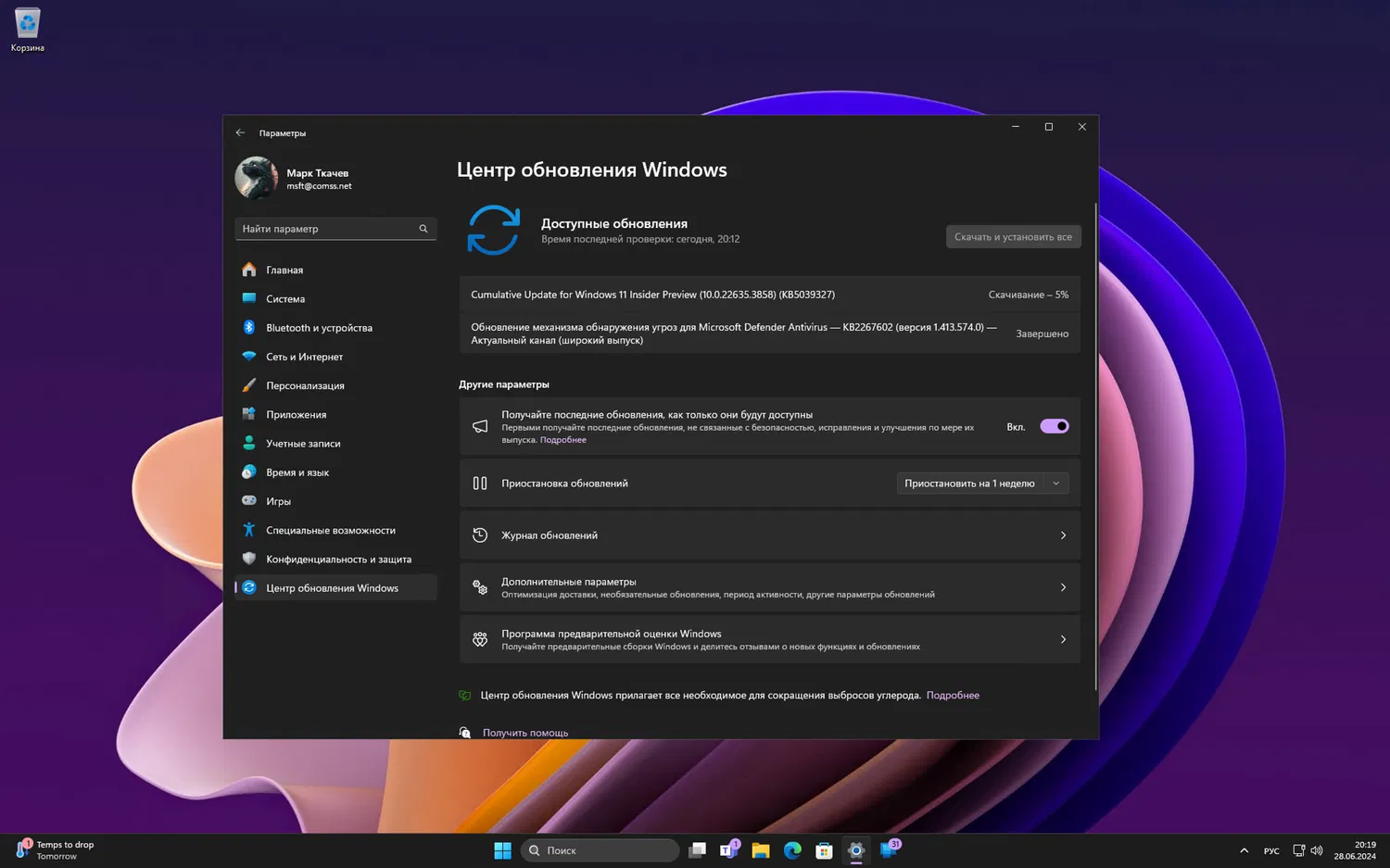Launch Microsoft Teams from the taskbar
Screen dimensions: 1390x868
(729, 850)
